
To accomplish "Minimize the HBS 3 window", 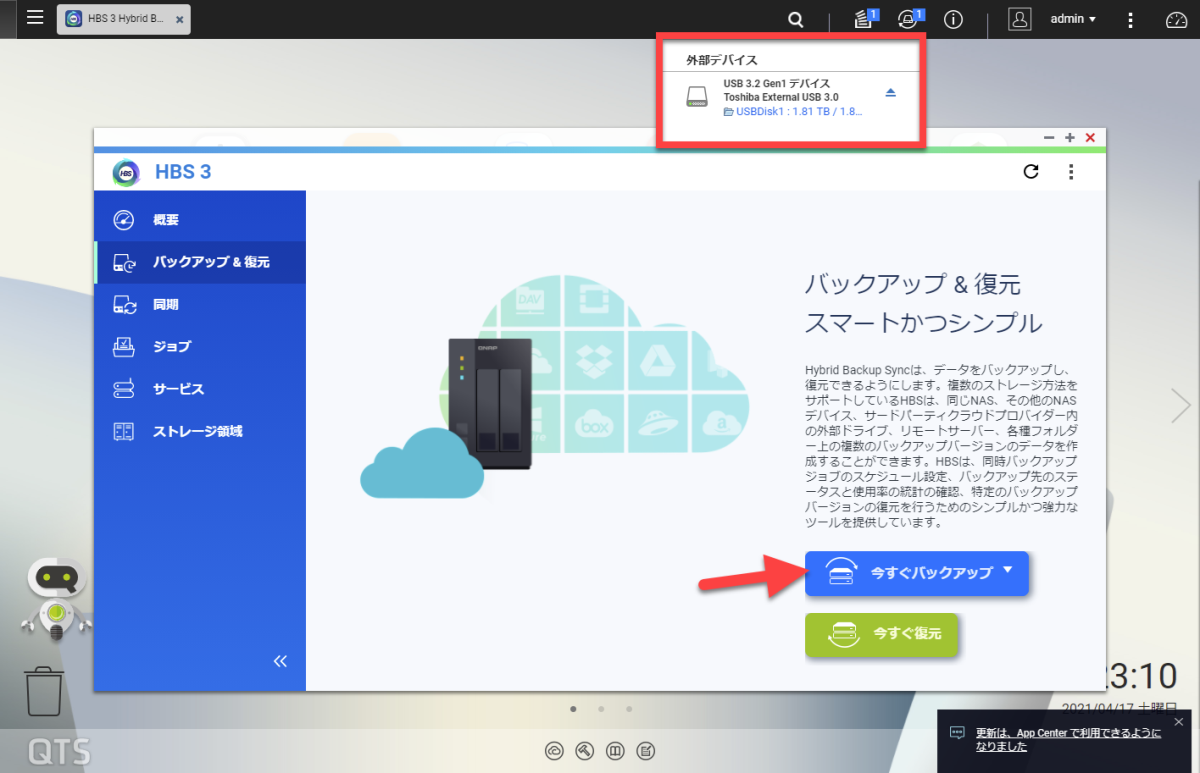I will 1049,137.
